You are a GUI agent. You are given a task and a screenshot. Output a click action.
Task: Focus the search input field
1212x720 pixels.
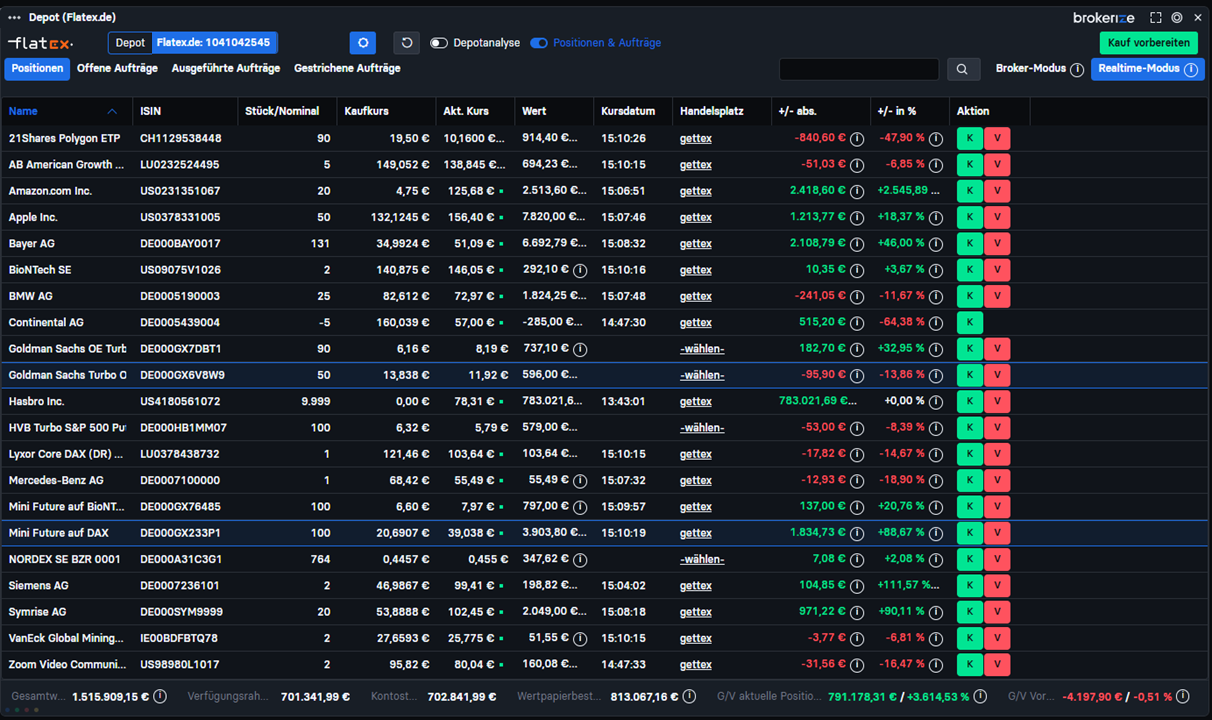pyautogui.click(x=859, y=69)
